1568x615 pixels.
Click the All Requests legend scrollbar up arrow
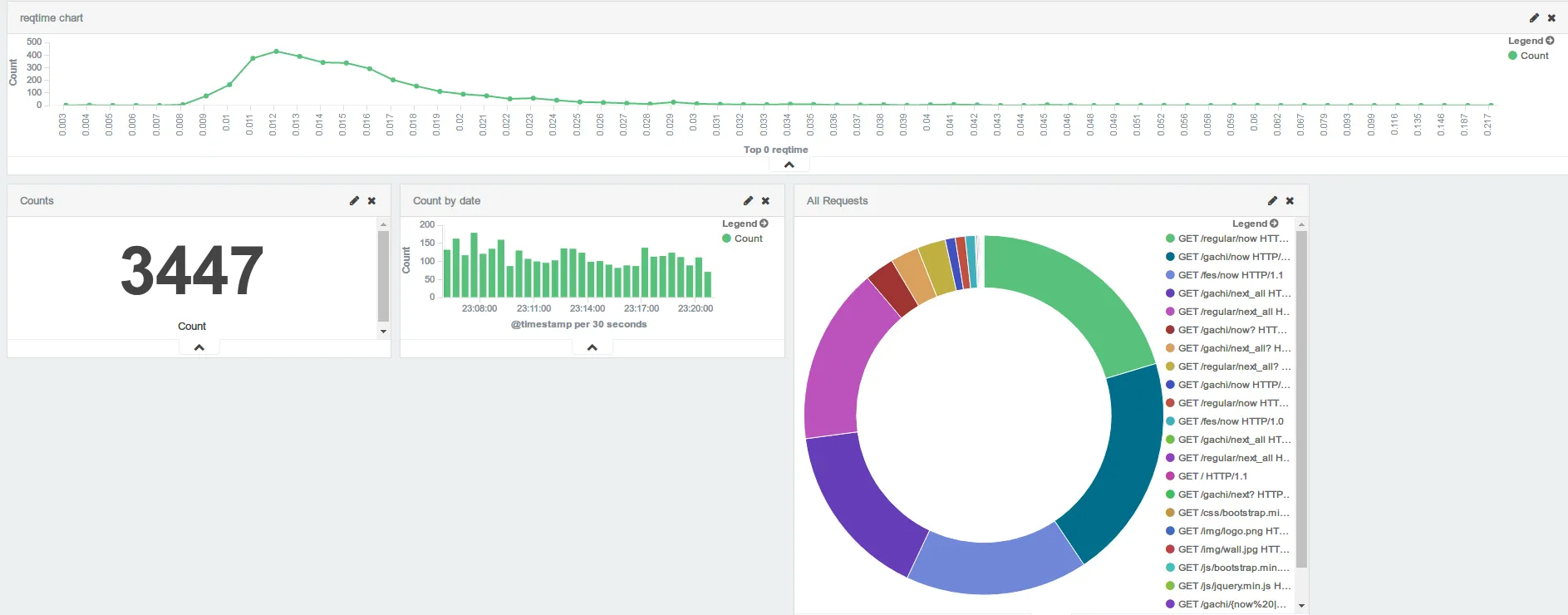tap(1301, 224)
